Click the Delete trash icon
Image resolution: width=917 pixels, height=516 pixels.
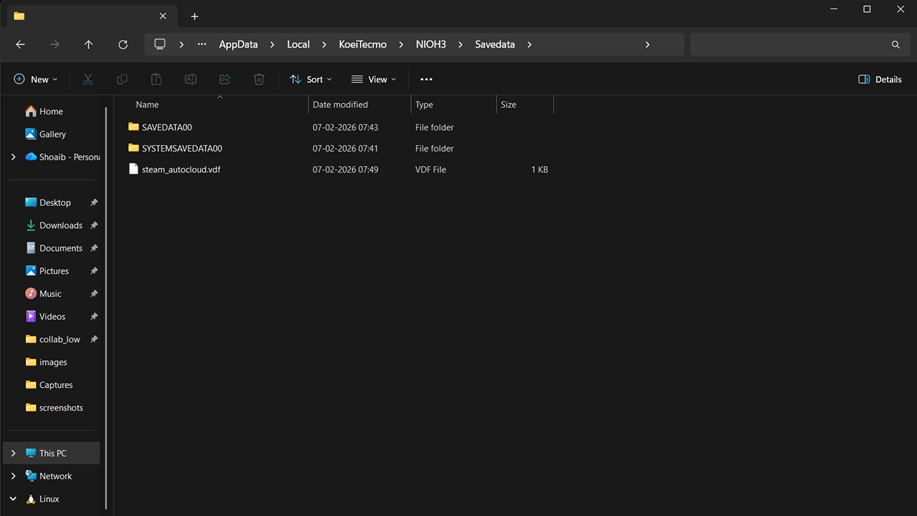[259, 79]
